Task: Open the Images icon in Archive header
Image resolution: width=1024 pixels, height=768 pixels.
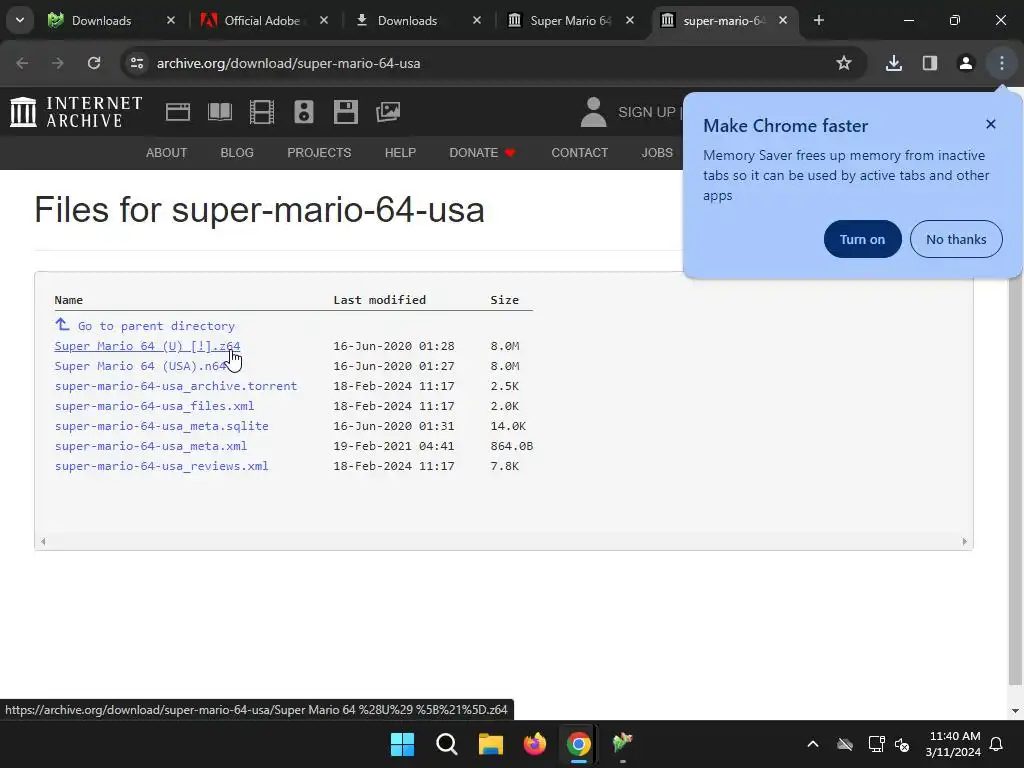Action: (x=388, y=112)
